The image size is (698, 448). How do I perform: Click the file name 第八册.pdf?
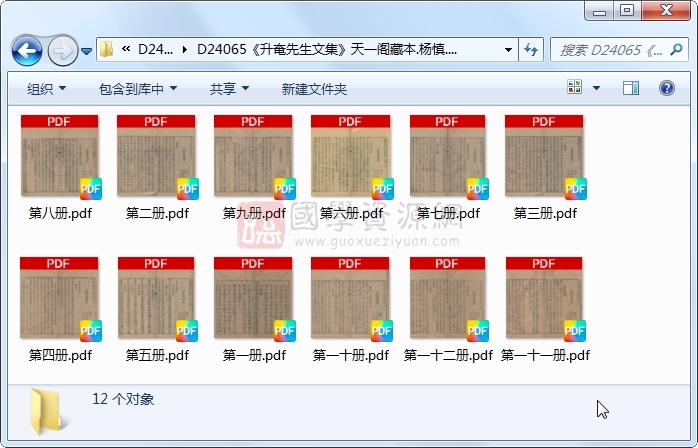coord(60,213)
